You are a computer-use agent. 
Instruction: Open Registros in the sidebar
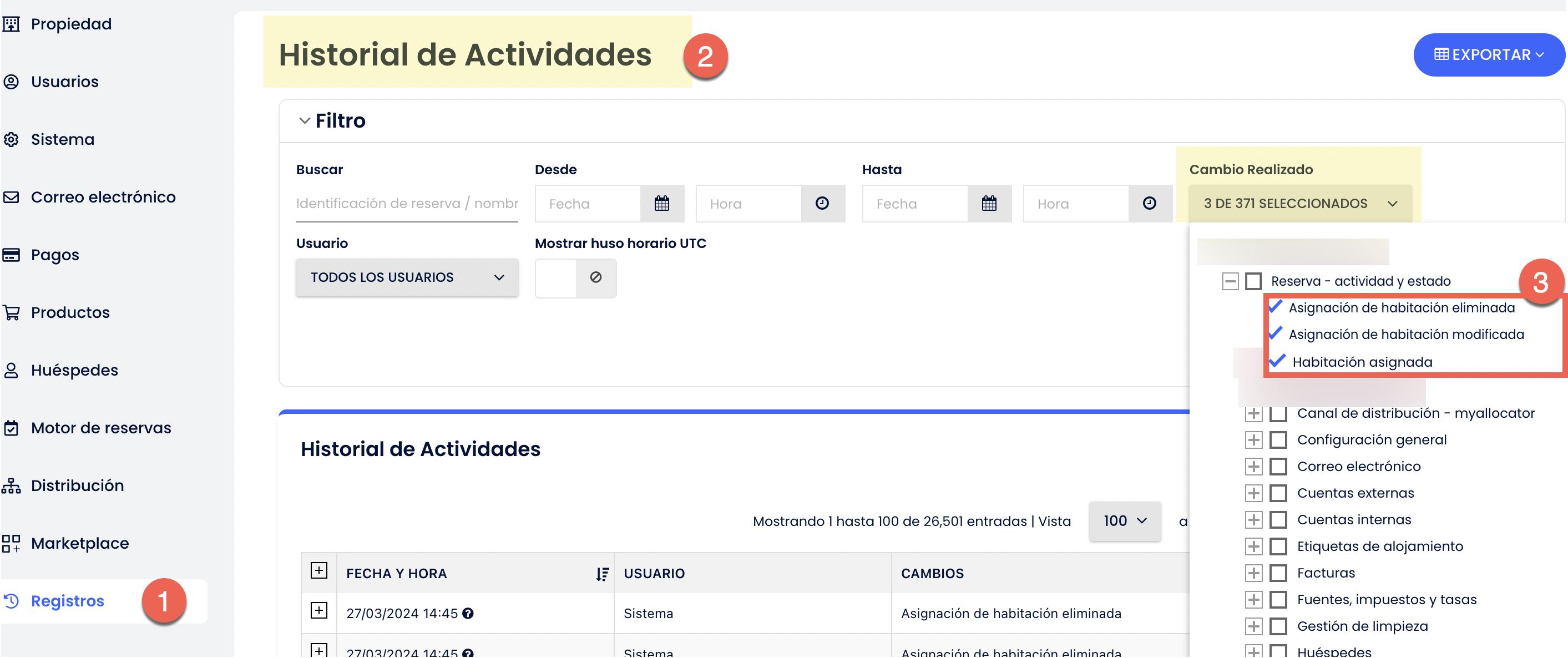click(x=68, y=601)
